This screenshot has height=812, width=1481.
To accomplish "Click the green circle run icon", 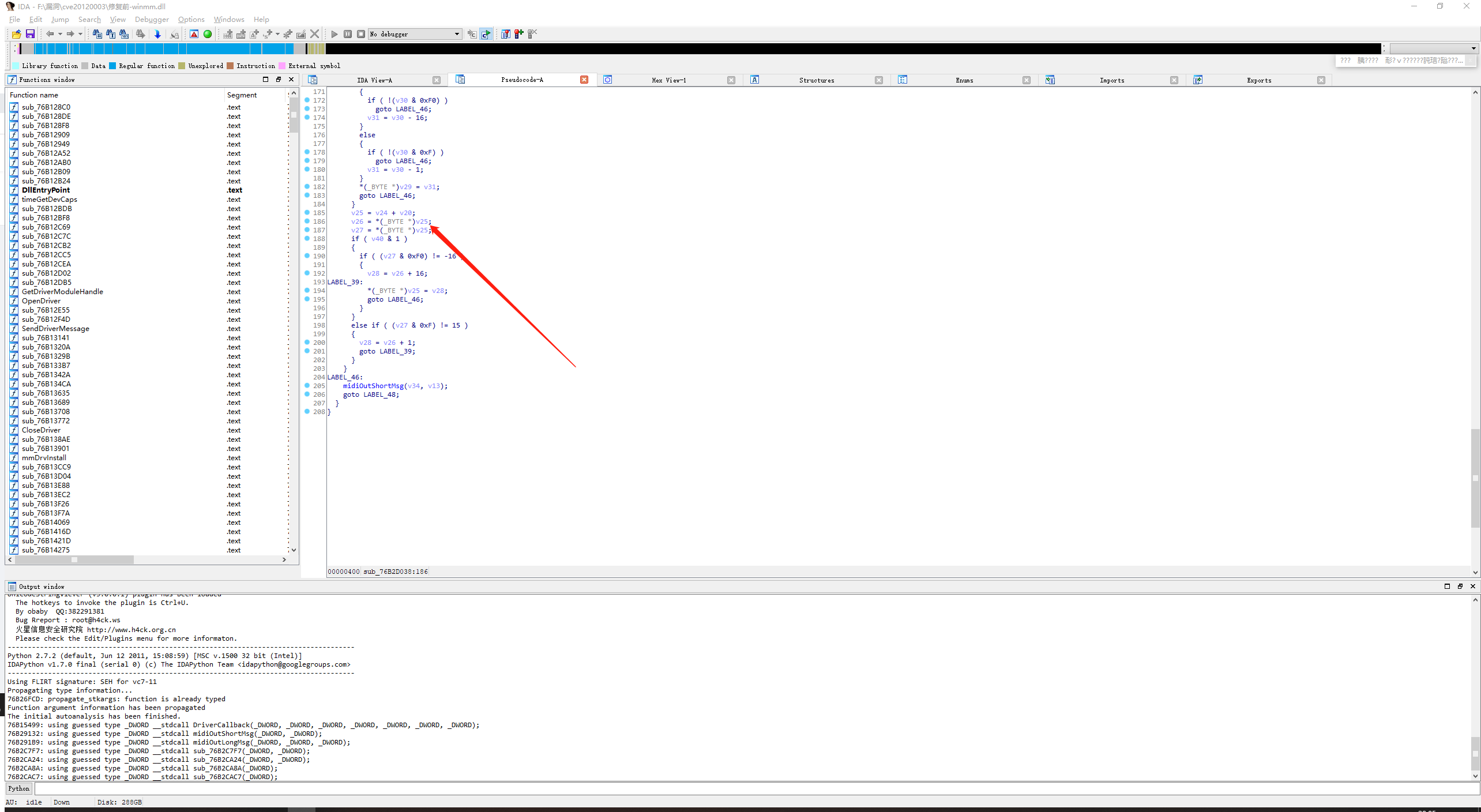I will 208,34.
